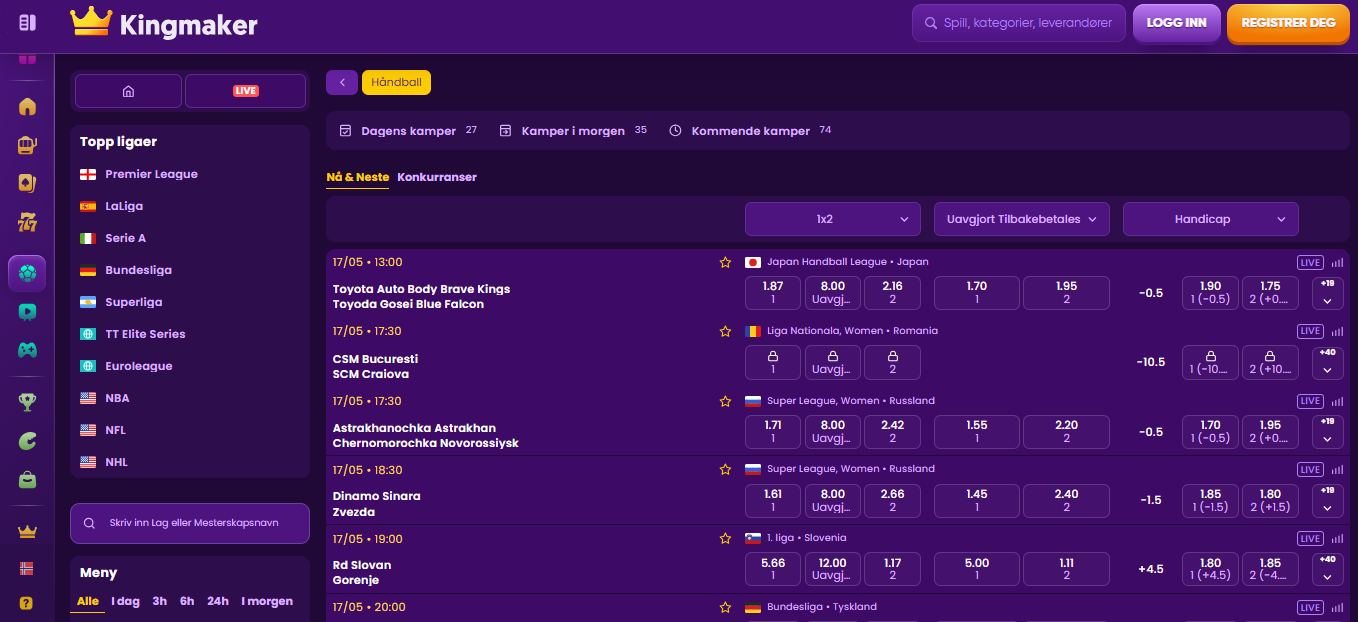Open the shopping bag icon in the left rail
The image size is (1358, 622).
27,480
